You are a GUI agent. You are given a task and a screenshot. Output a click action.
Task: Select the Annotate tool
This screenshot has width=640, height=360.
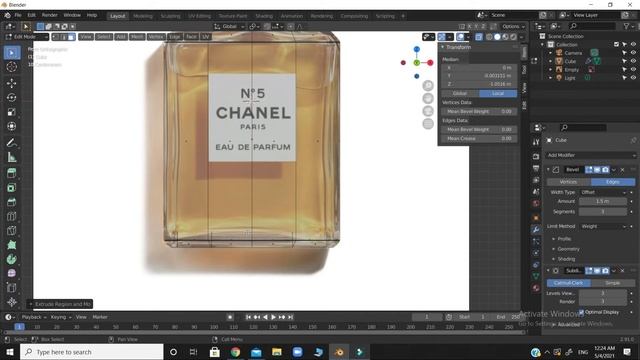pyautogui.click(x=12, y=142)
